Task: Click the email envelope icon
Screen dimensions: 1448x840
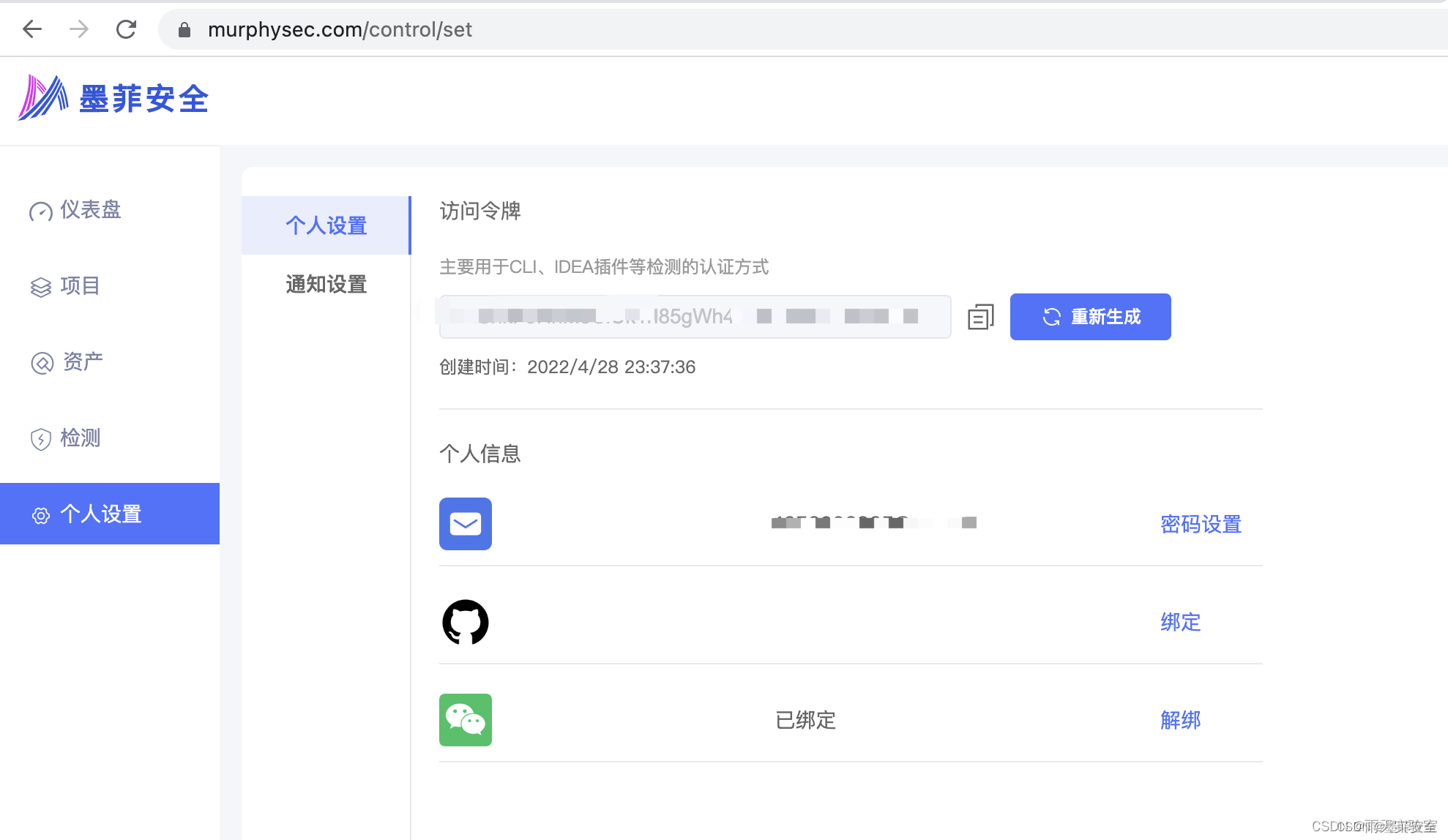Action: click(466, 524)
